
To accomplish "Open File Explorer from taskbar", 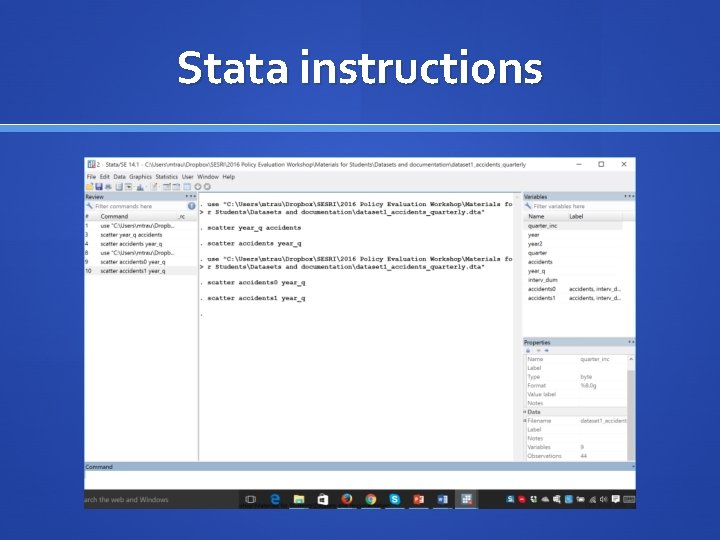I will (299, 499).
